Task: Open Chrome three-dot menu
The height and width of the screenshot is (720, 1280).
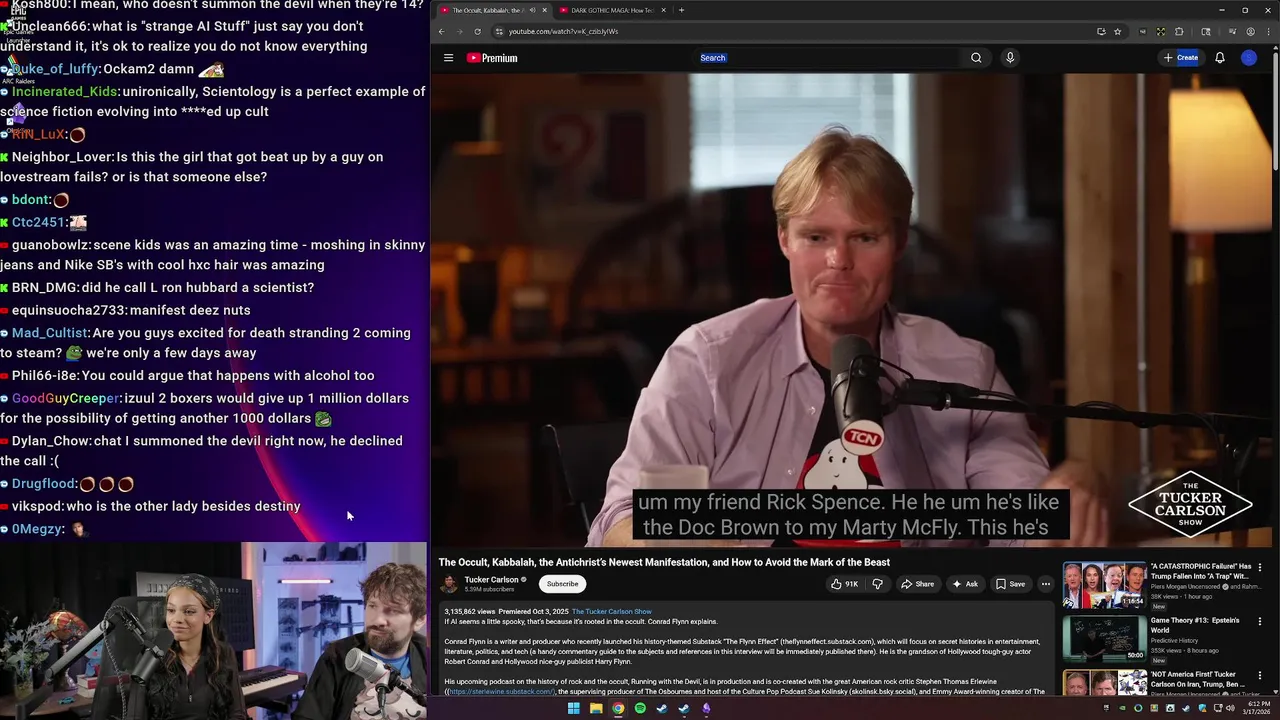Action: click(x=1269, y=31)
